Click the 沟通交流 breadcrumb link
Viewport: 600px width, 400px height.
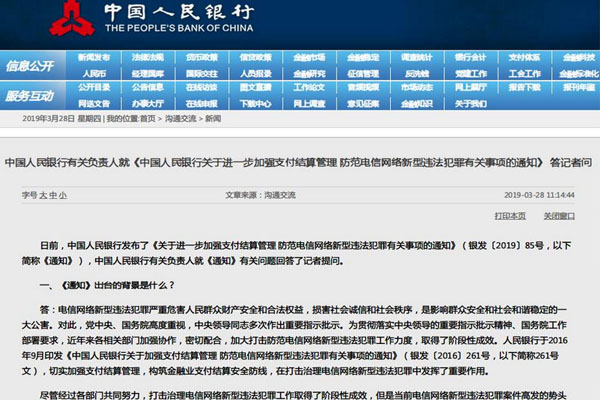(181, 119)
